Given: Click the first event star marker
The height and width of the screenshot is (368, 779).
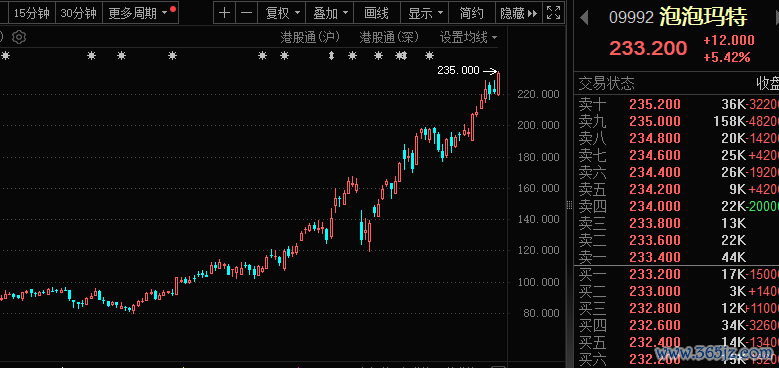Looking at the screenshot, I should click(x=5, y=56).
